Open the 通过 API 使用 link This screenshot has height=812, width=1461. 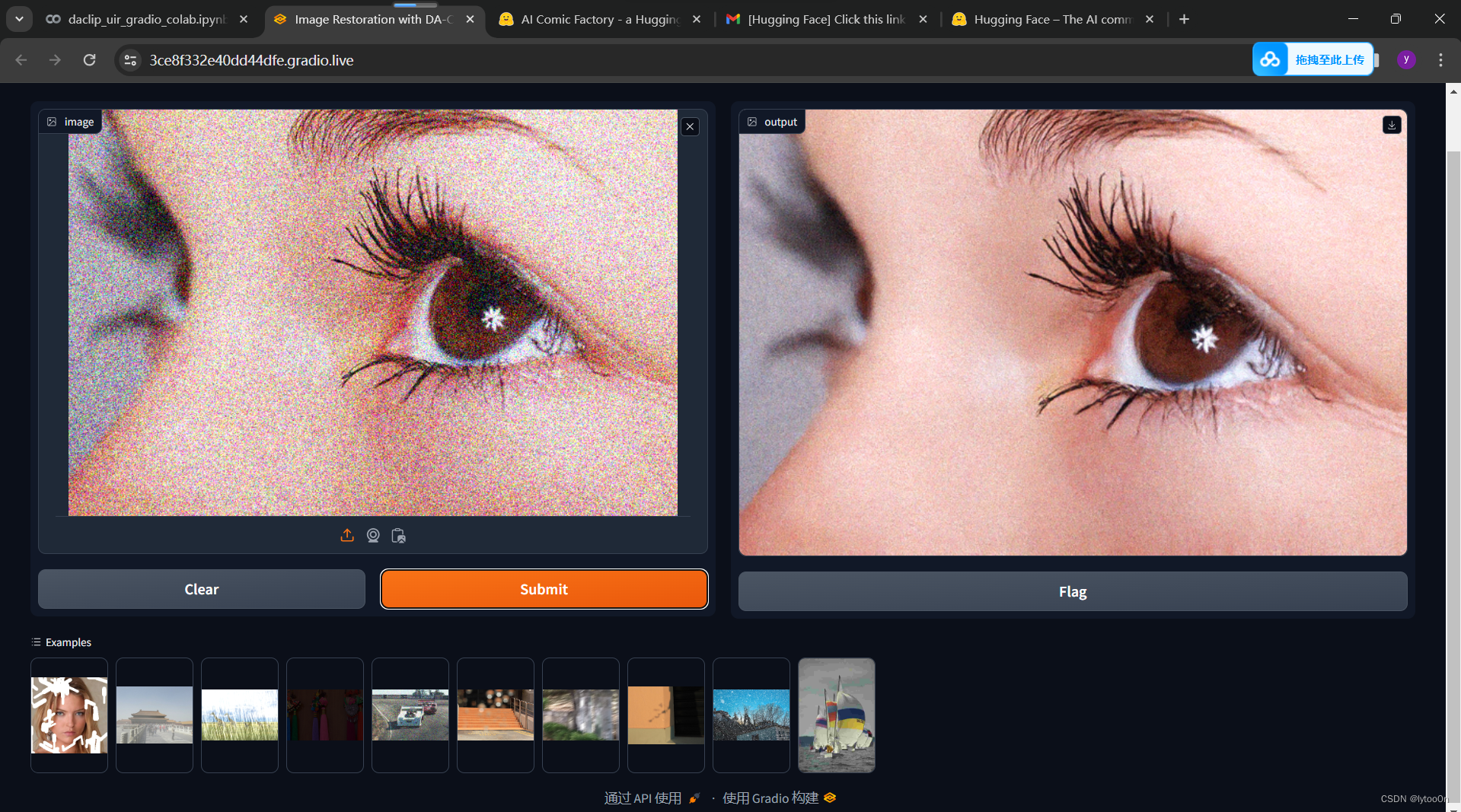pyautogui.click(x=652, y=798)
